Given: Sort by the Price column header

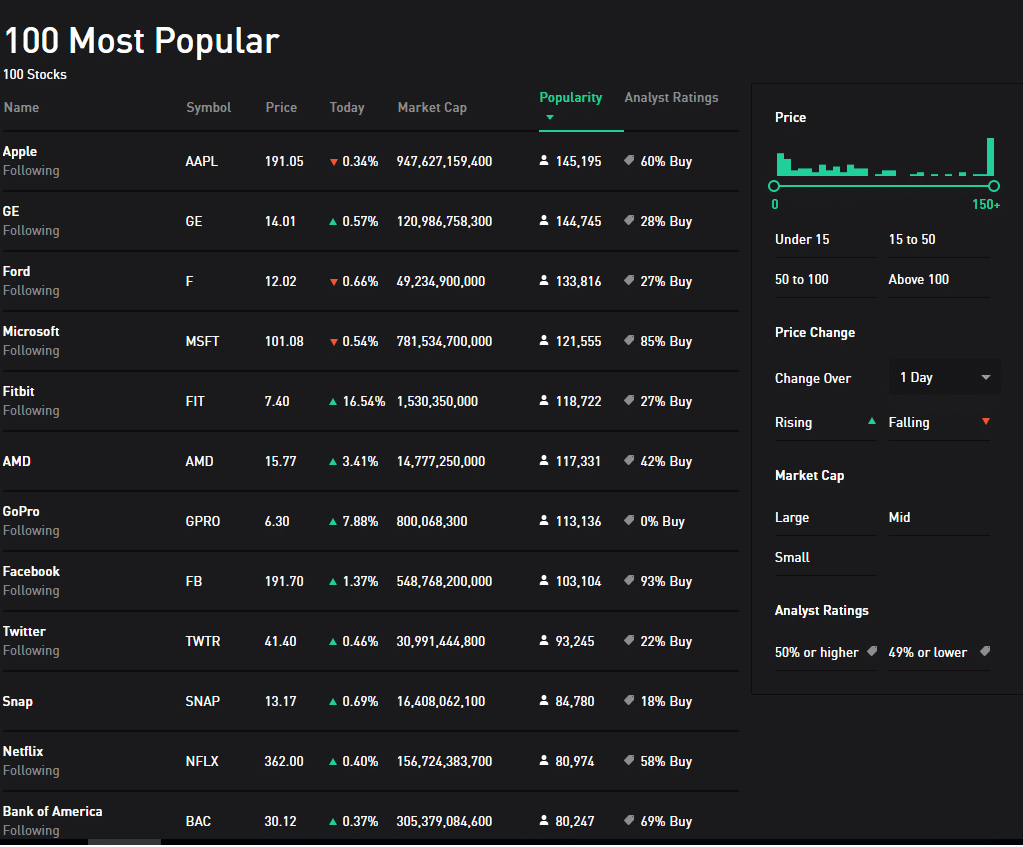Looking at the screenshot, I should pyautogui.click(x=281, y=108).
